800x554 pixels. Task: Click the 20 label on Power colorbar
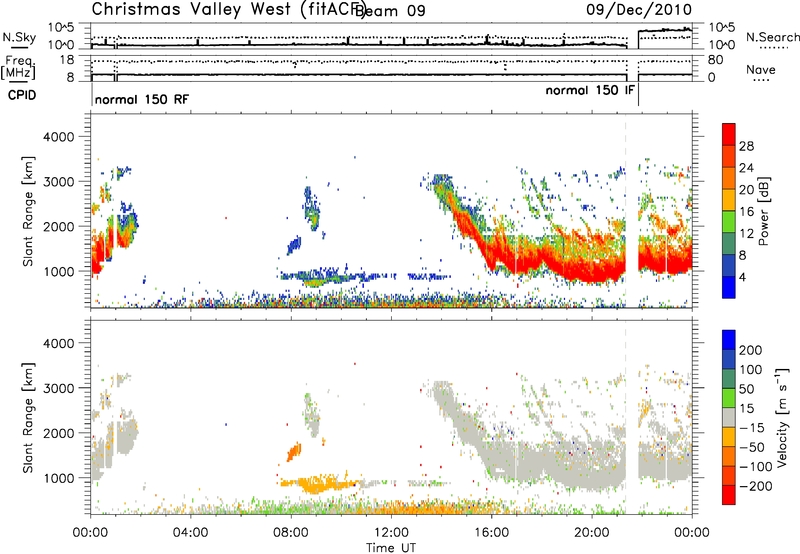(x=746, y=190)
